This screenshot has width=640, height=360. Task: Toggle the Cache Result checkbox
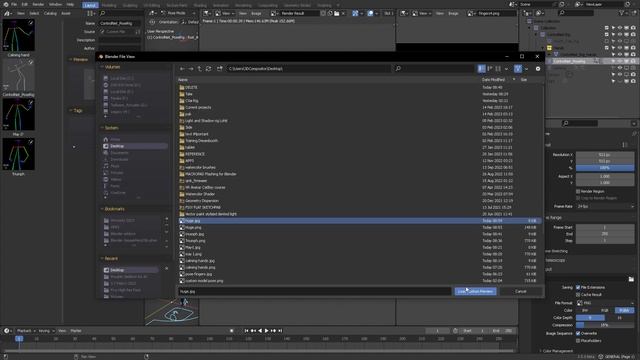coord(578,294)
